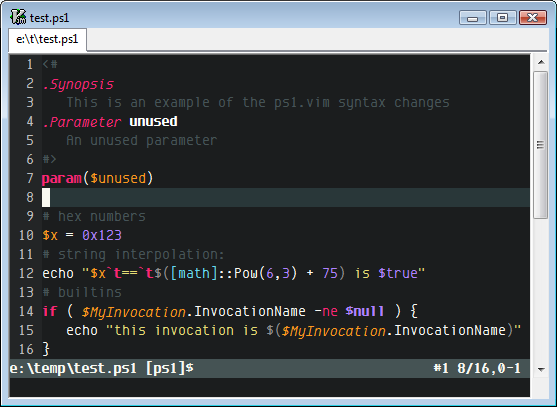This screenshot has width=557, height=407.
Task: Maximize the gVim window
Action: [x=502, y=17]
